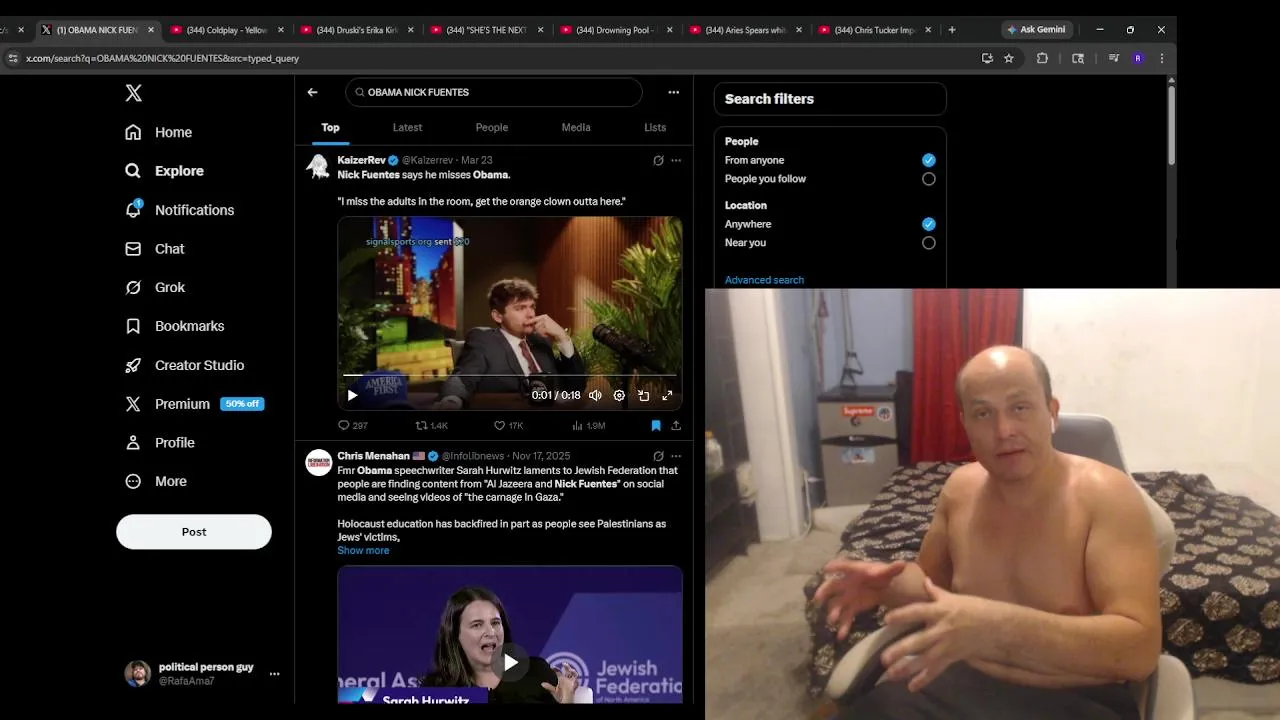The height and width of the screenshot is (720, 1280).
Task: Bookmark this page with star icon
Action: pos(1009,58)
